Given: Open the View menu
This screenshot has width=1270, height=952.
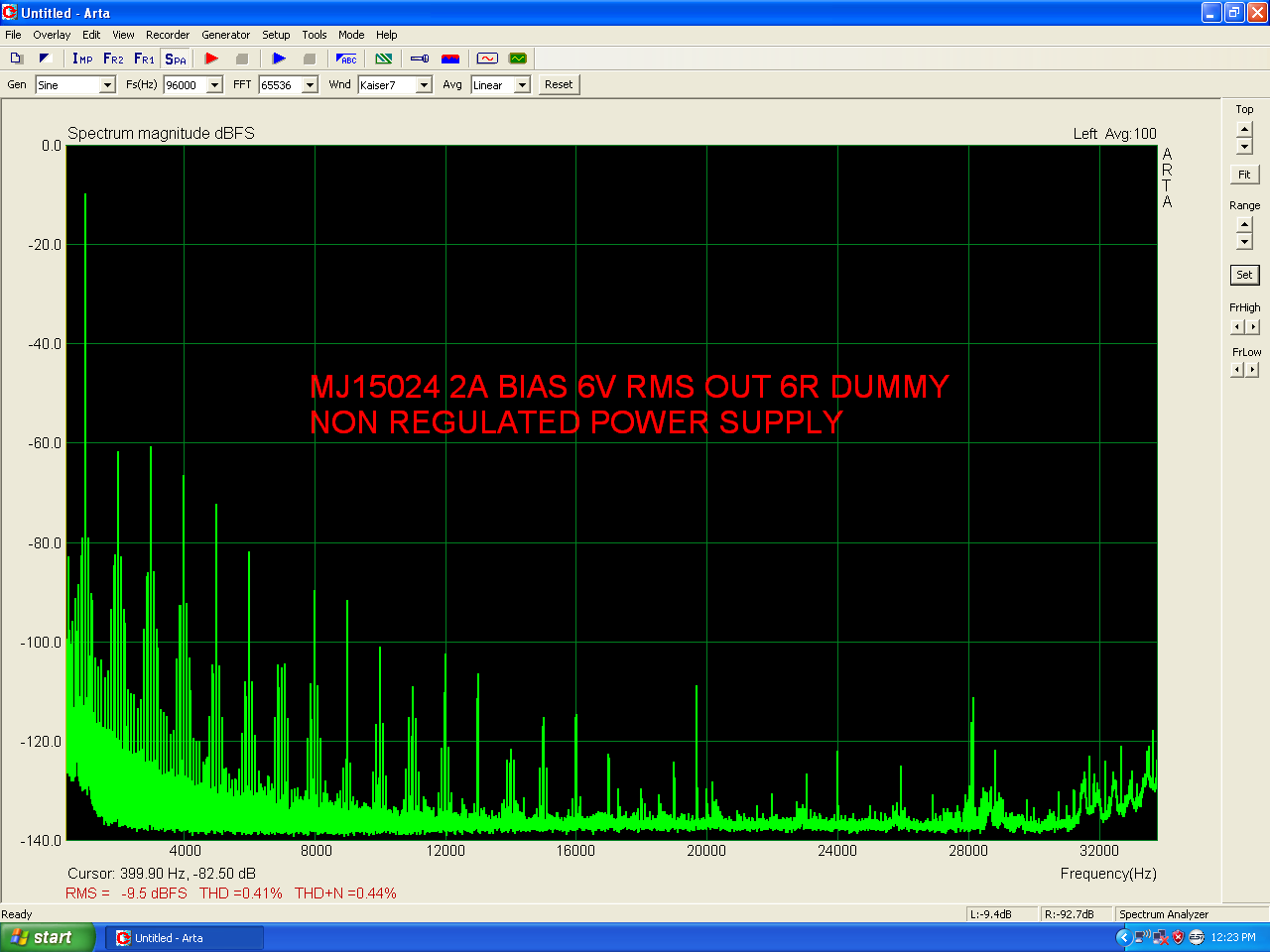Looking at the screenshot, I should coord(123,35).
